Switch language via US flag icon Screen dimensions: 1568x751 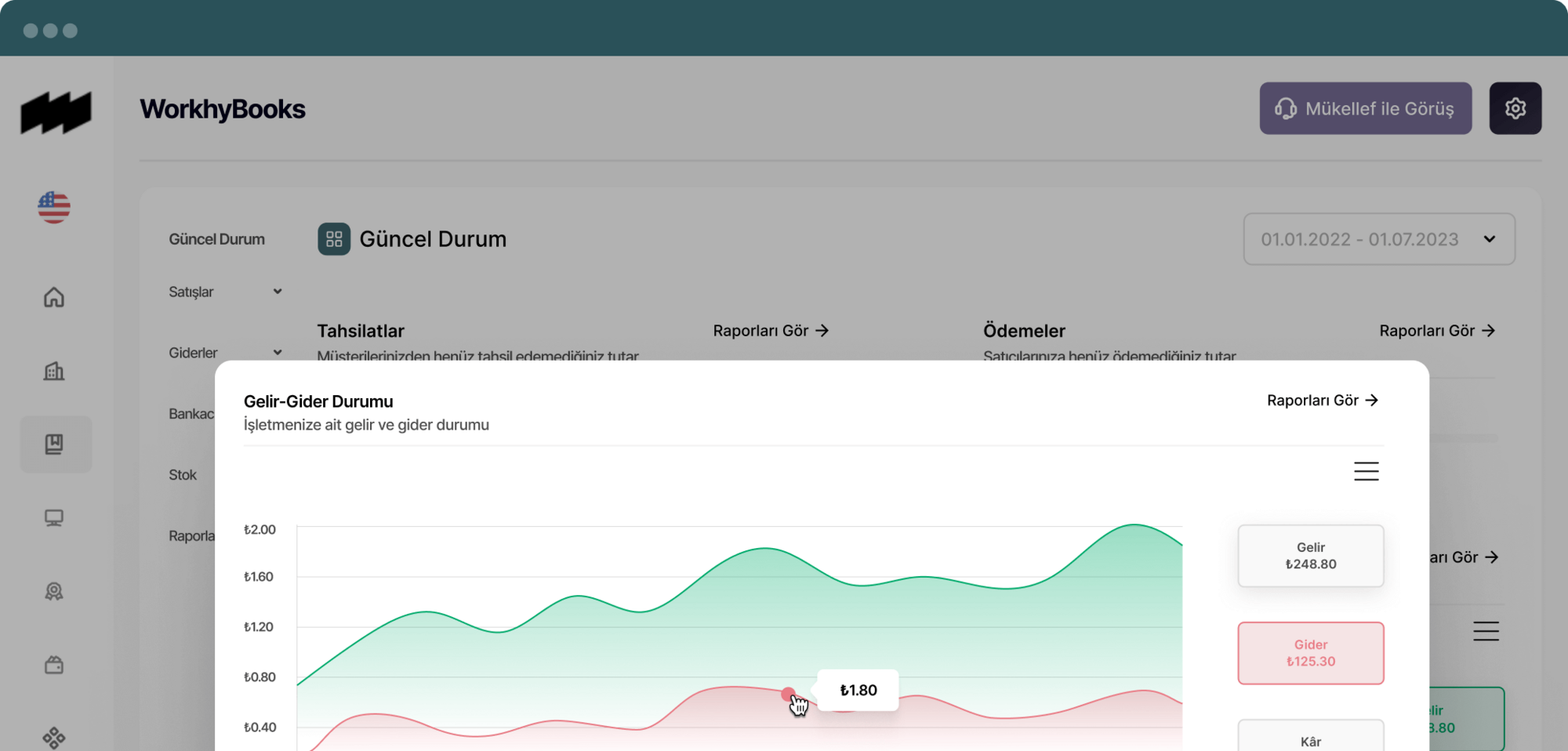pos(54,208)
